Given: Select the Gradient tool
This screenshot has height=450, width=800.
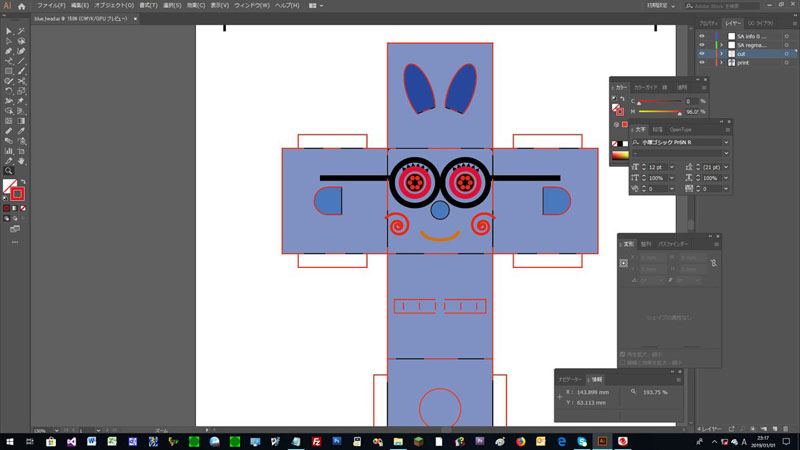Looking at the screenshot, I should tap(21, 121).
